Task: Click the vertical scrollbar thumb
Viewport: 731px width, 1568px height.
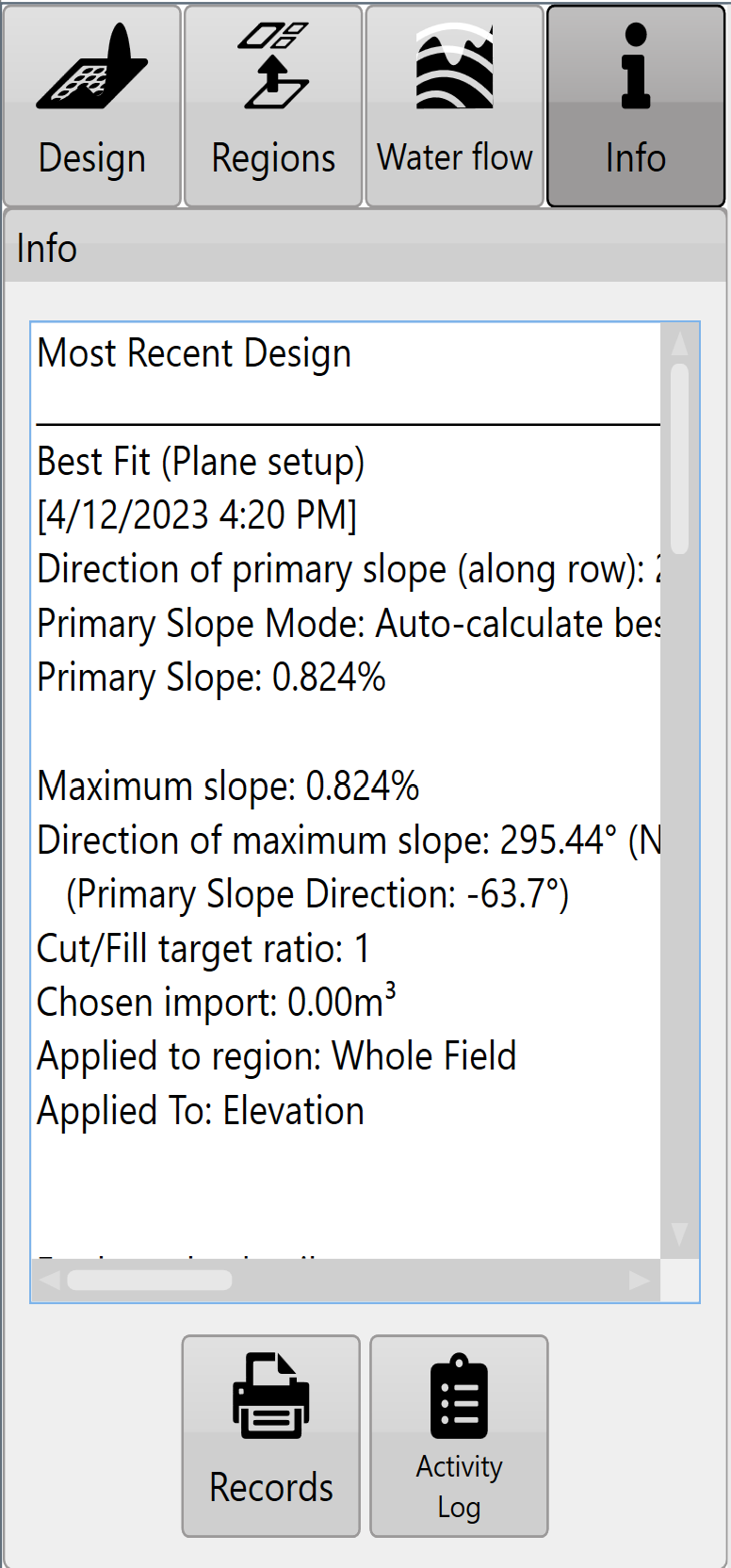Action: (679, 459)
